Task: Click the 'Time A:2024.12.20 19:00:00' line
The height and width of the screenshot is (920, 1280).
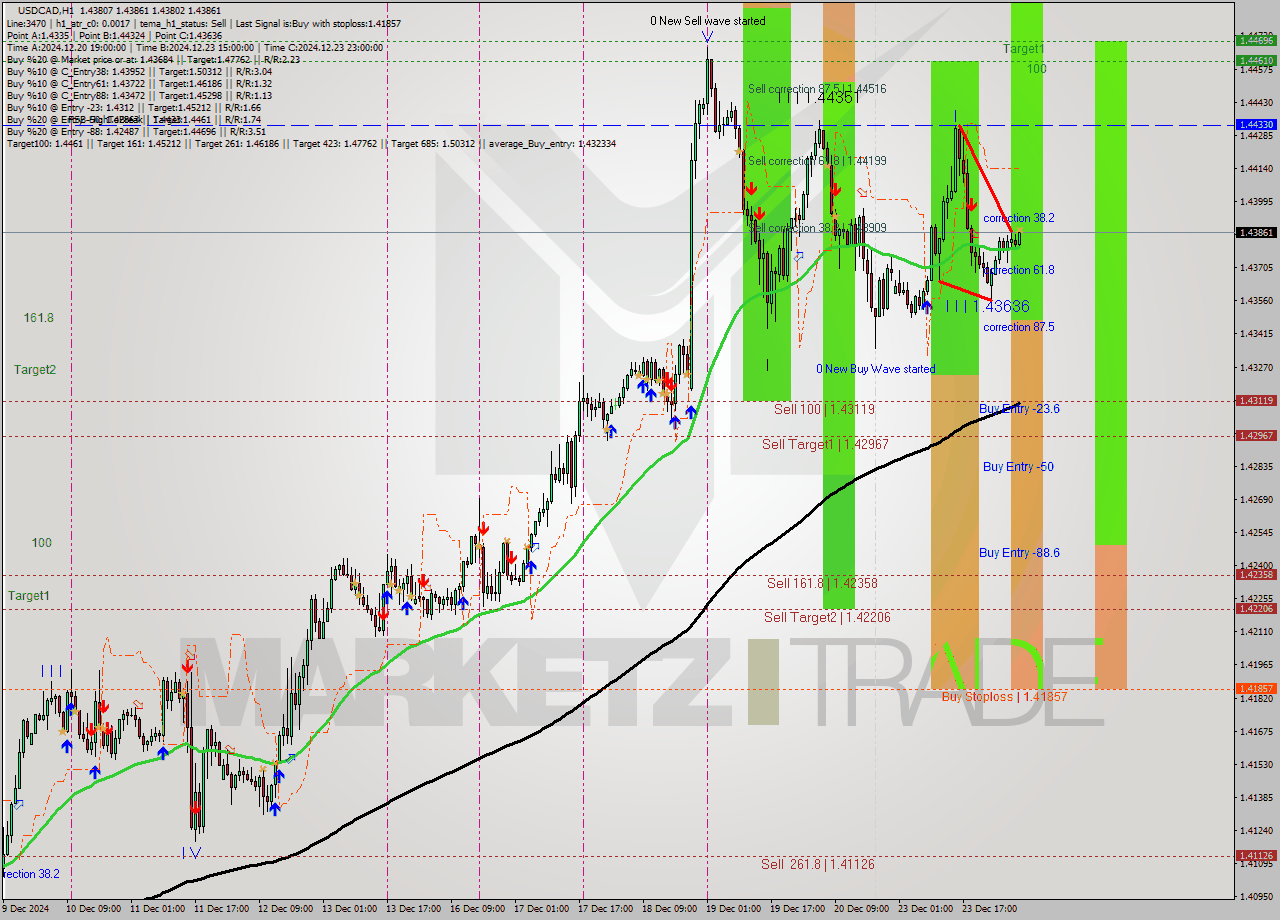Action: pyautogui.click(x=66, y=47)
